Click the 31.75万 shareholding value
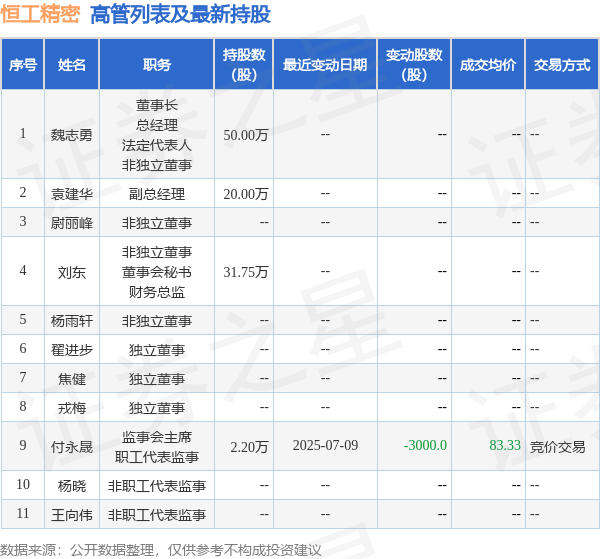 coord(246,272)
